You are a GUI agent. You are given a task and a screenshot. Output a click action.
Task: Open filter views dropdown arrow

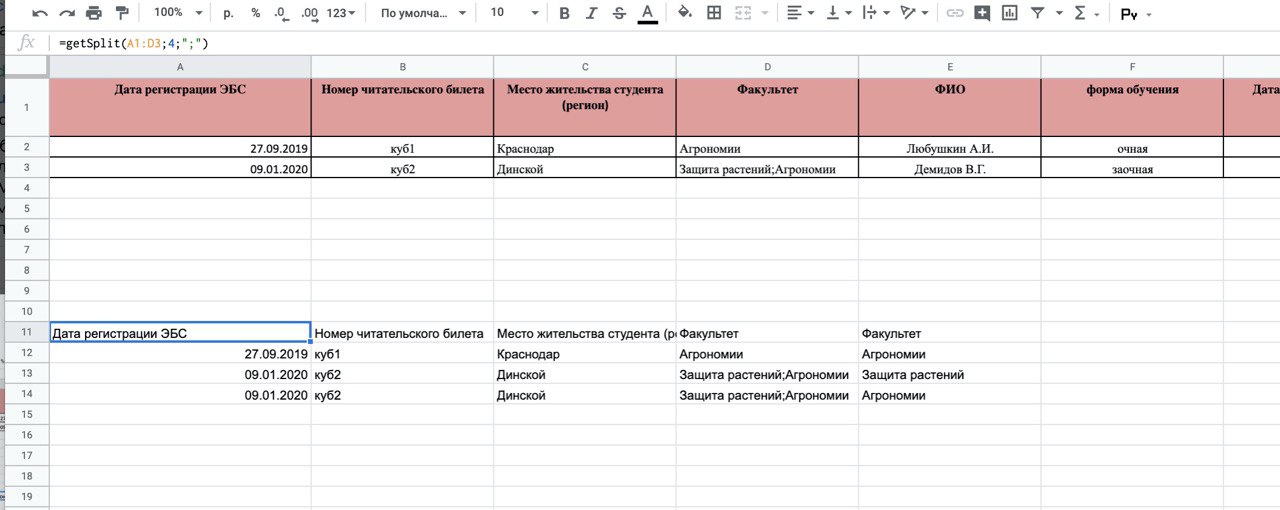(1058, 13)
